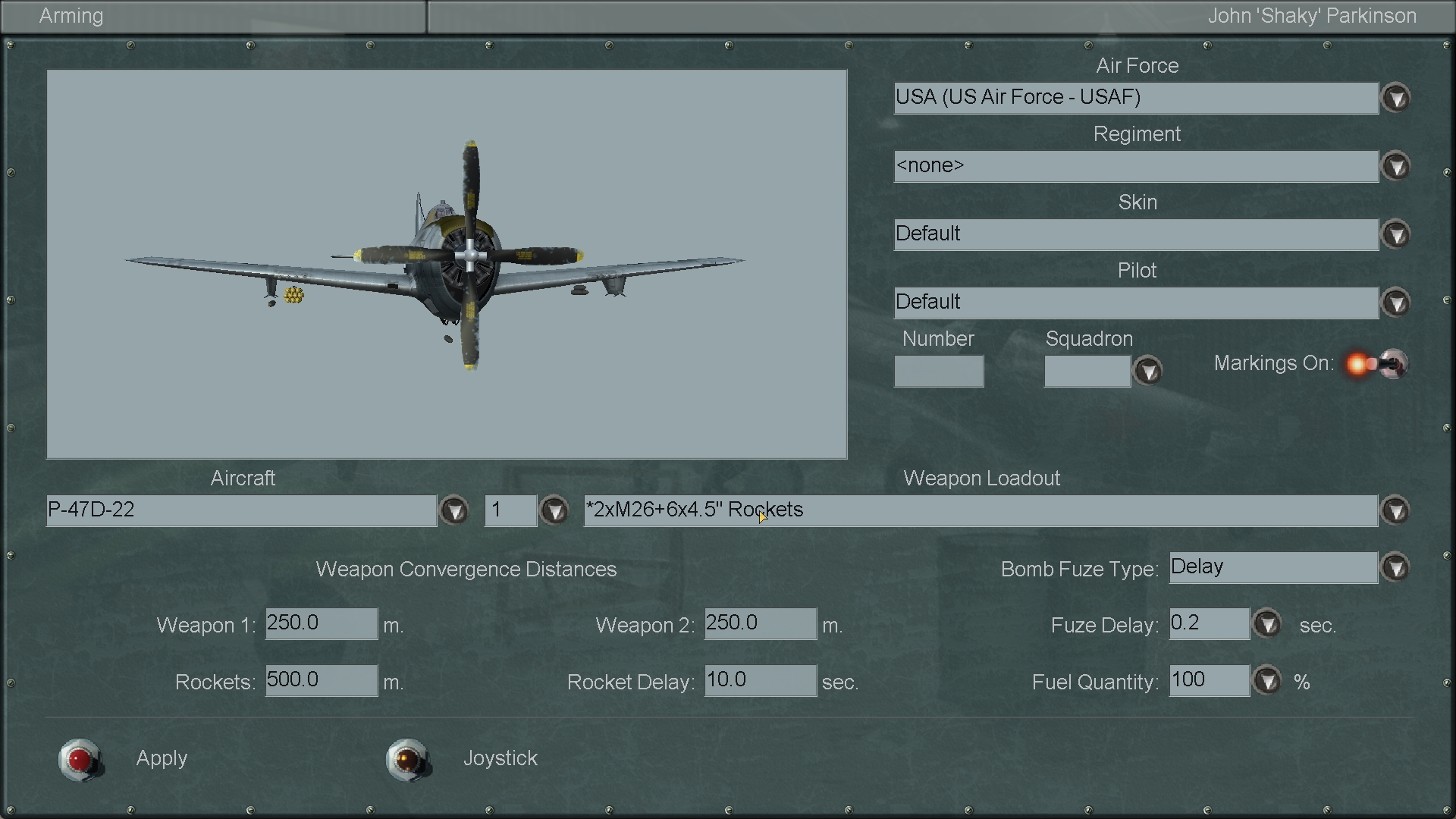The height and width of the screenshot is (819, 1456).
Task: Click the Joystick text label
Action: [x=500, y=758]
